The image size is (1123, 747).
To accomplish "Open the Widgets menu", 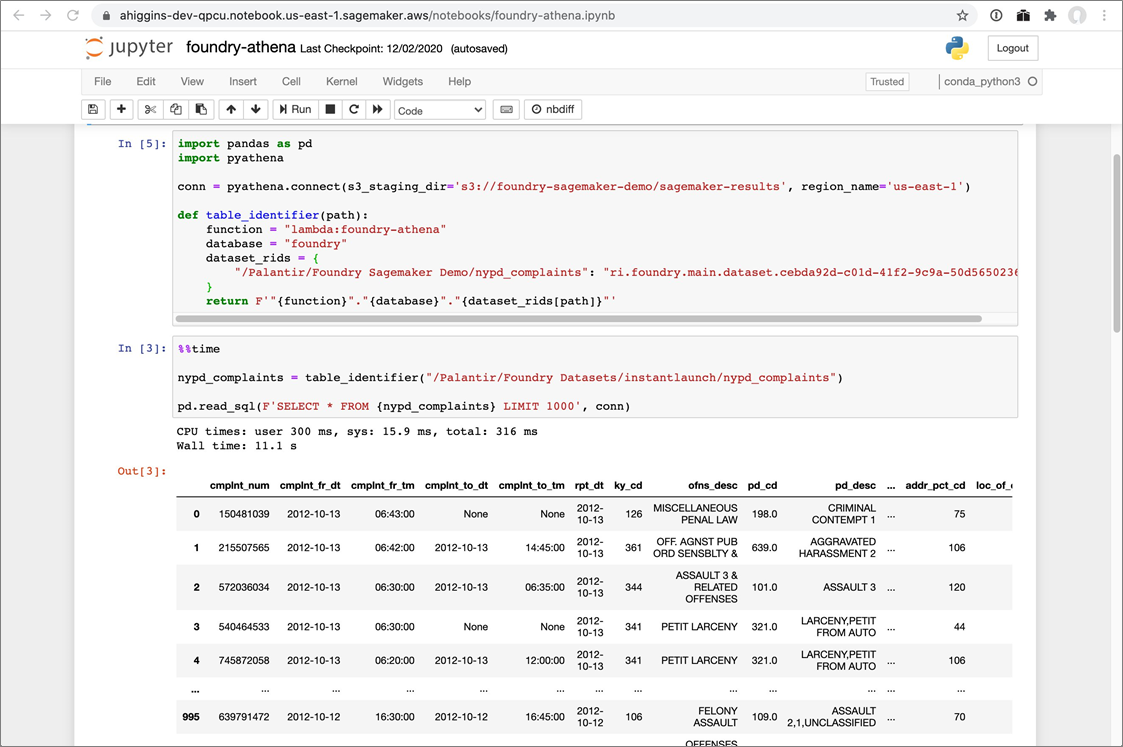I will point(402,82).
